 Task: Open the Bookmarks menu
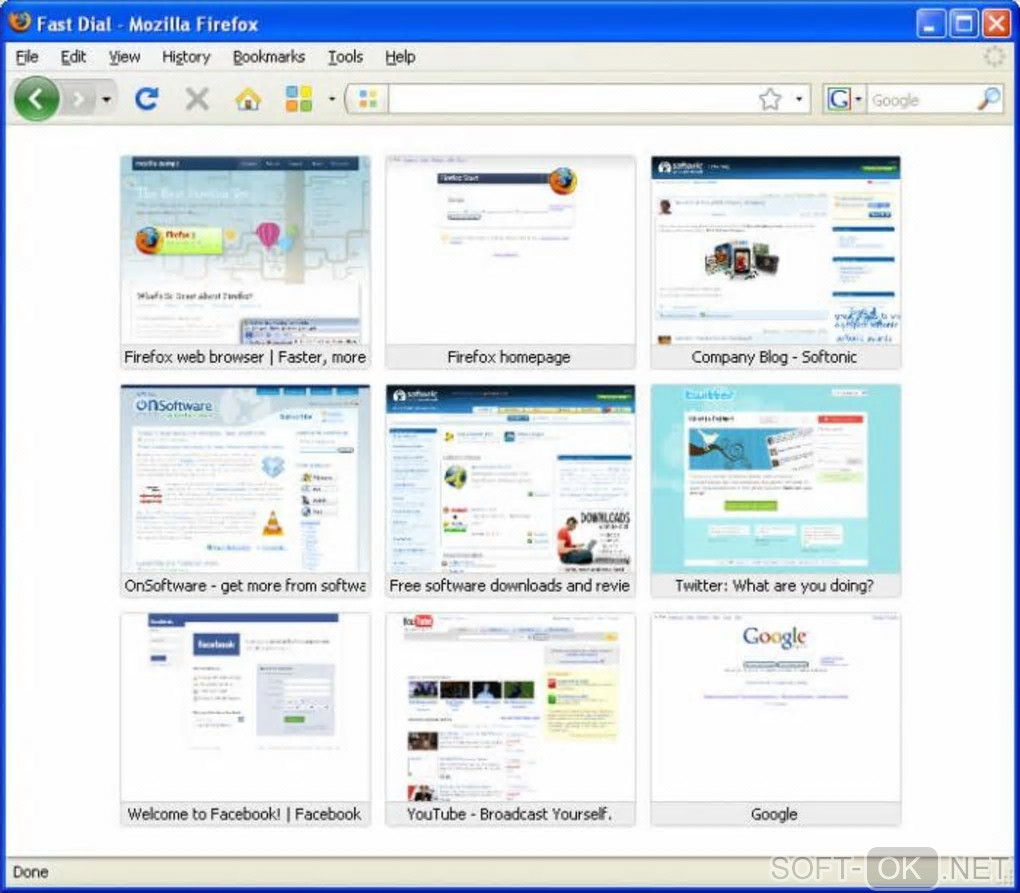pyautogui.click(x=269, y=57)
